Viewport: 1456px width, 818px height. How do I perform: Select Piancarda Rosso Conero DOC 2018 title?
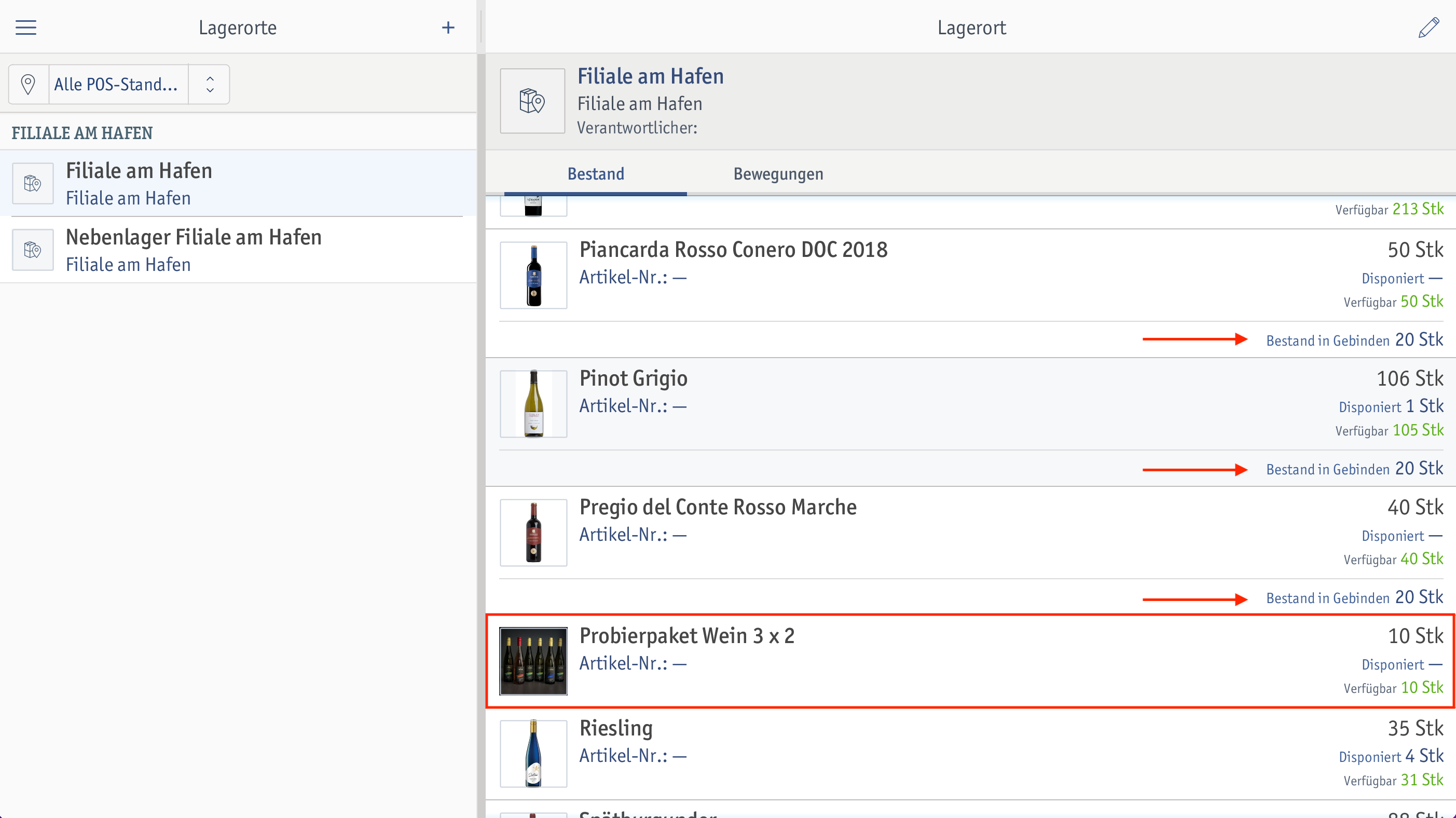pyautogui.click(x=733, y=250)
